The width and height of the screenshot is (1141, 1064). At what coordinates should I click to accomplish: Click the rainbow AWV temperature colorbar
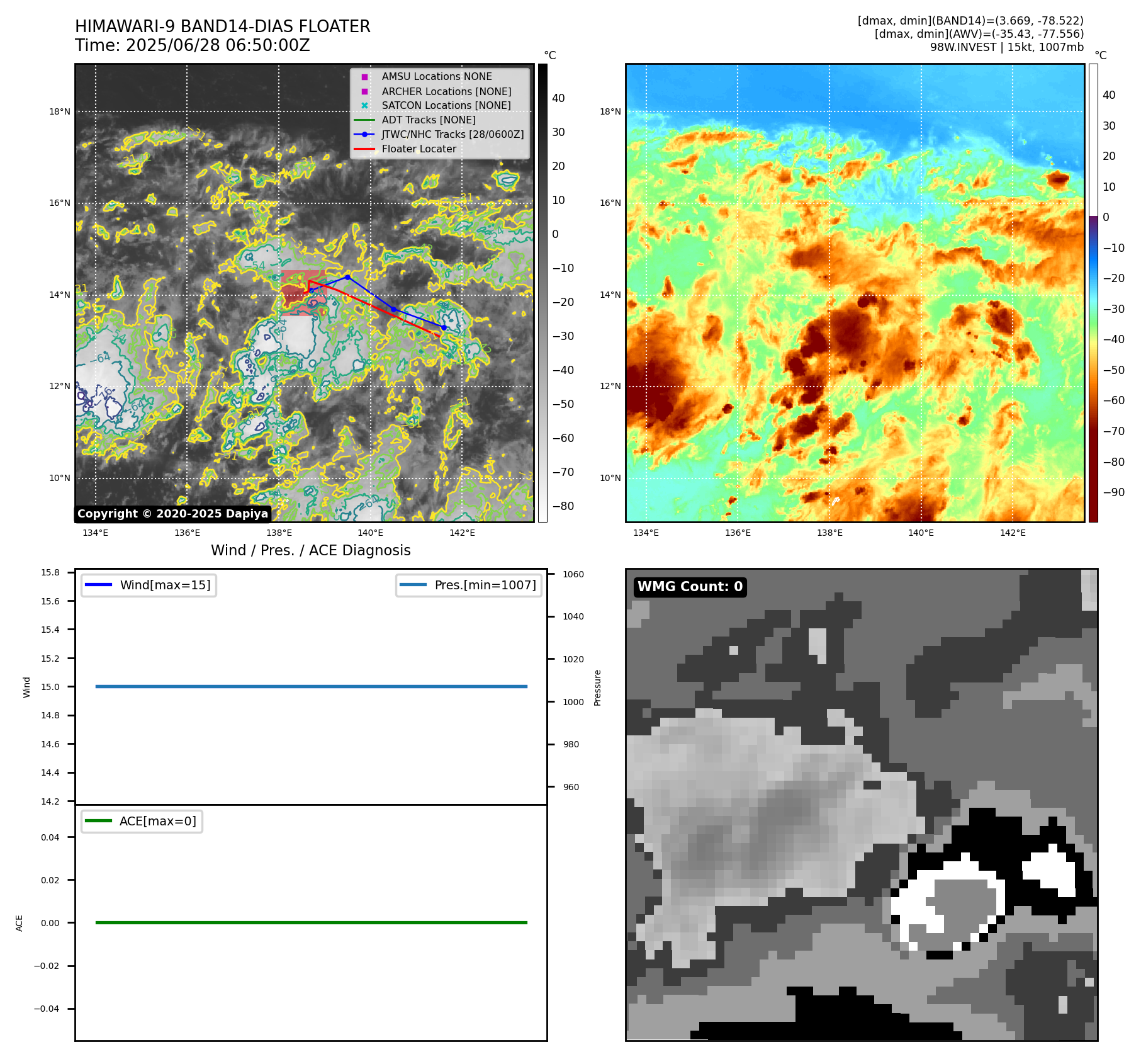tap(1093, 293)
